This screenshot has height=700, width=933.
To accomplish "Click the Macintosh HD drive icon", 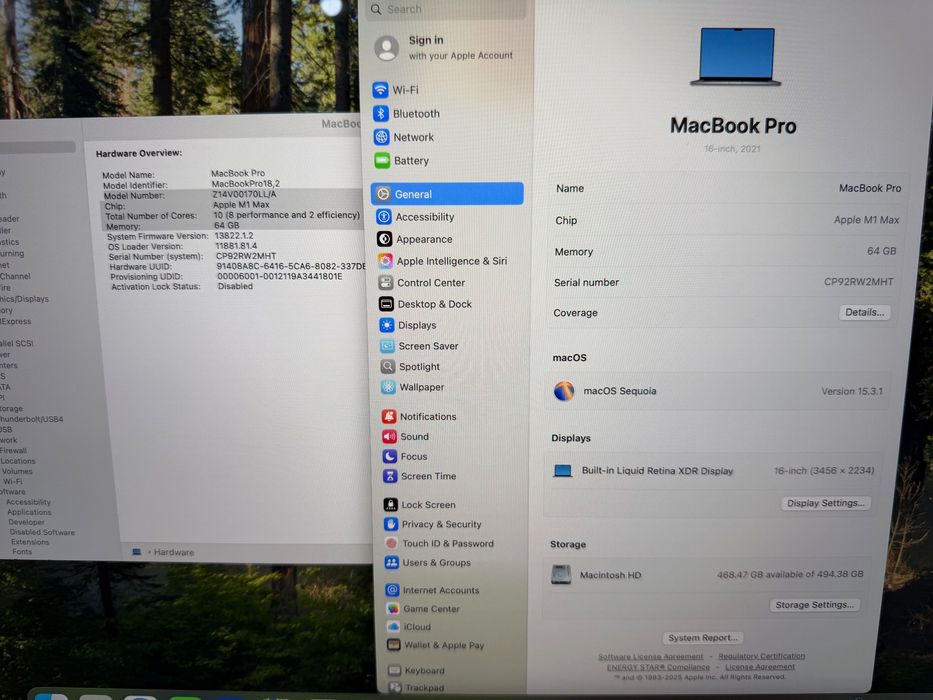I will point(561,574).
